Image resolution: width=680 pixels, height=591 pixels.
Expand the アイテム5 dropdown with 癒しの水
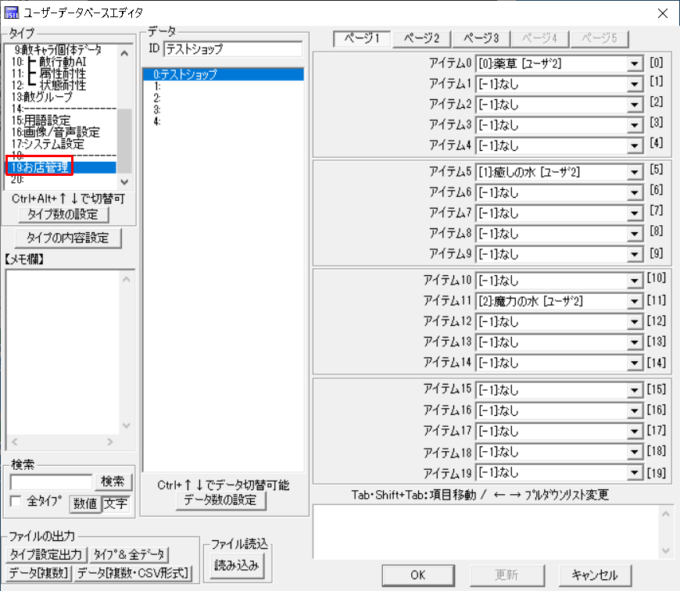pyautogui.click(x=635, y=173)
